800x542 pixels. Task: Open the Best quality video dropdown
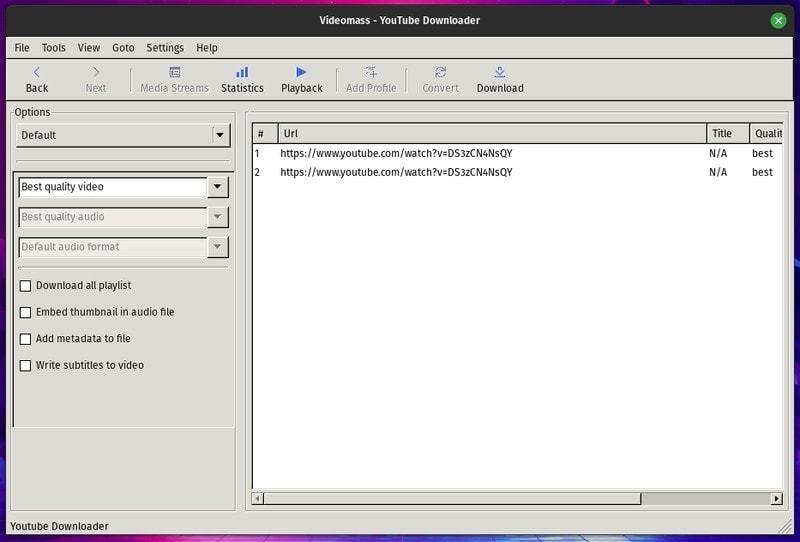point(217,187)
